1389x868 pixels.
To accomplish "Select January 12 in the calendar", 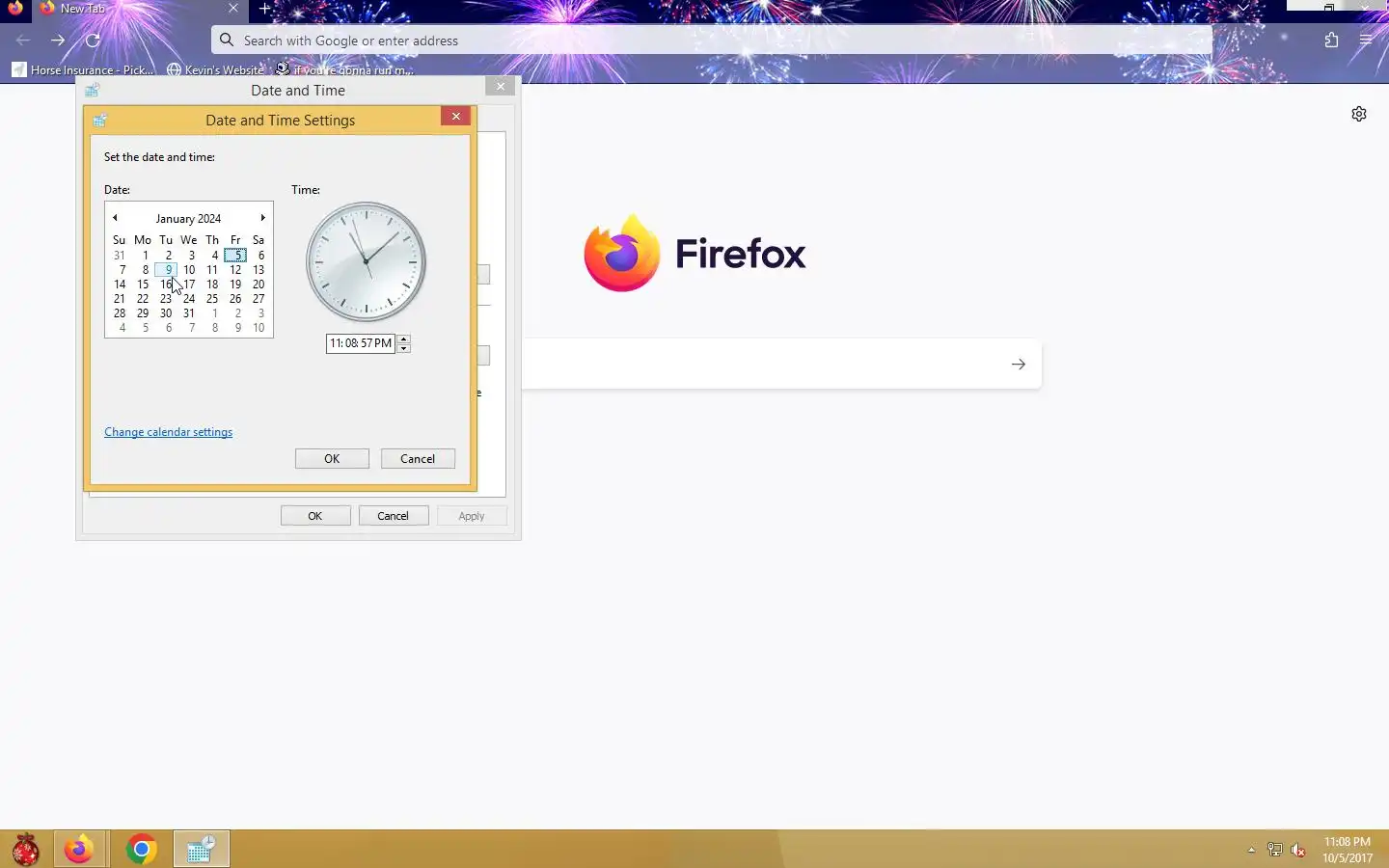I will pyautogui.click(x=236, y=270).
